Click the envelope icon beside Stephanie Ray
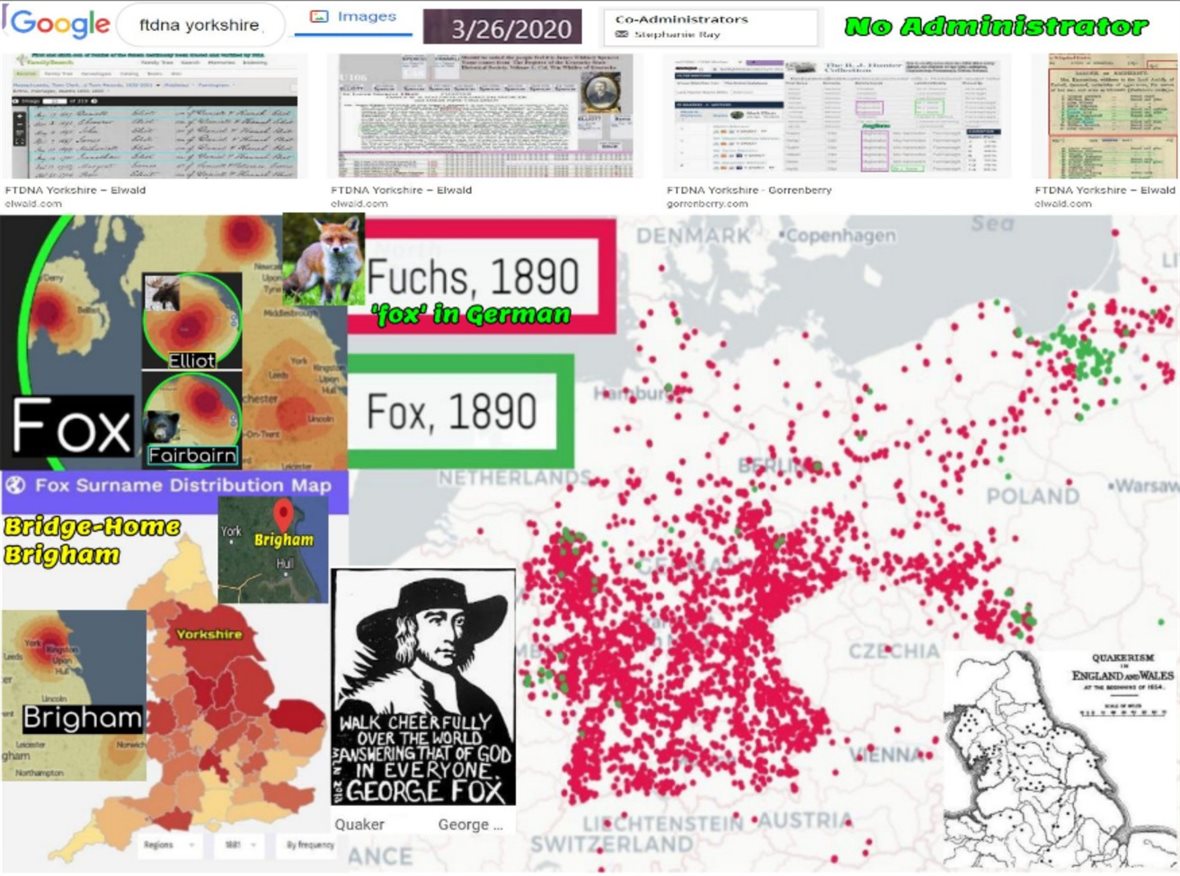 point(623,35)
